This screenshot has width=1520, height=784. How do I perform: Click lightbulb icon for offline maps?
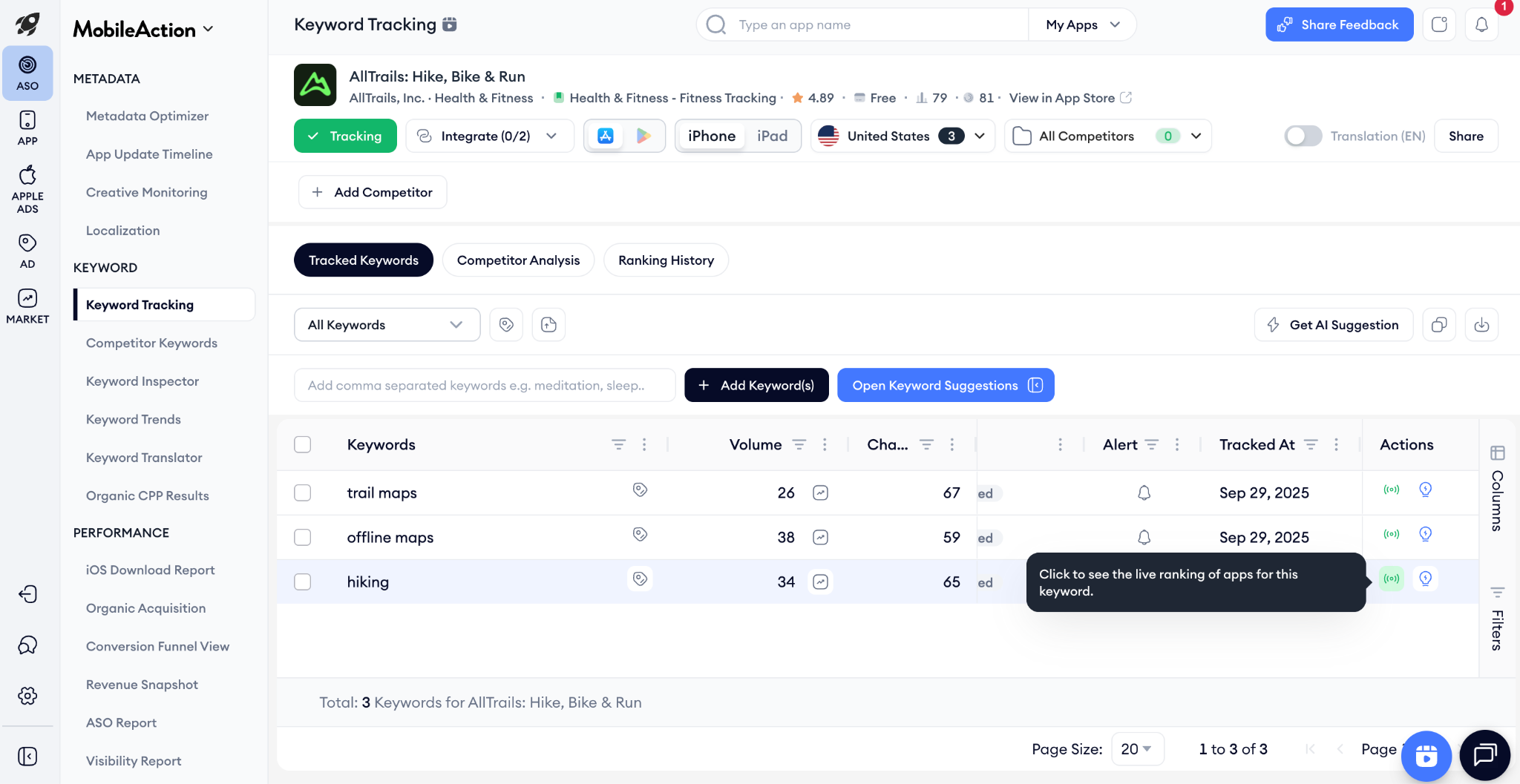[x=1425, y=534]
